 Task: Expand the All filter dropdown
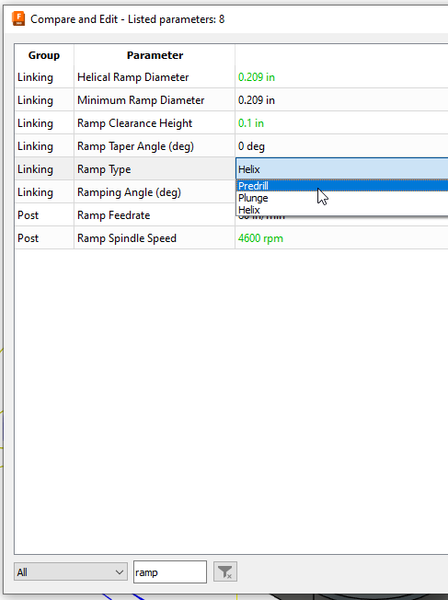point(71,572)
